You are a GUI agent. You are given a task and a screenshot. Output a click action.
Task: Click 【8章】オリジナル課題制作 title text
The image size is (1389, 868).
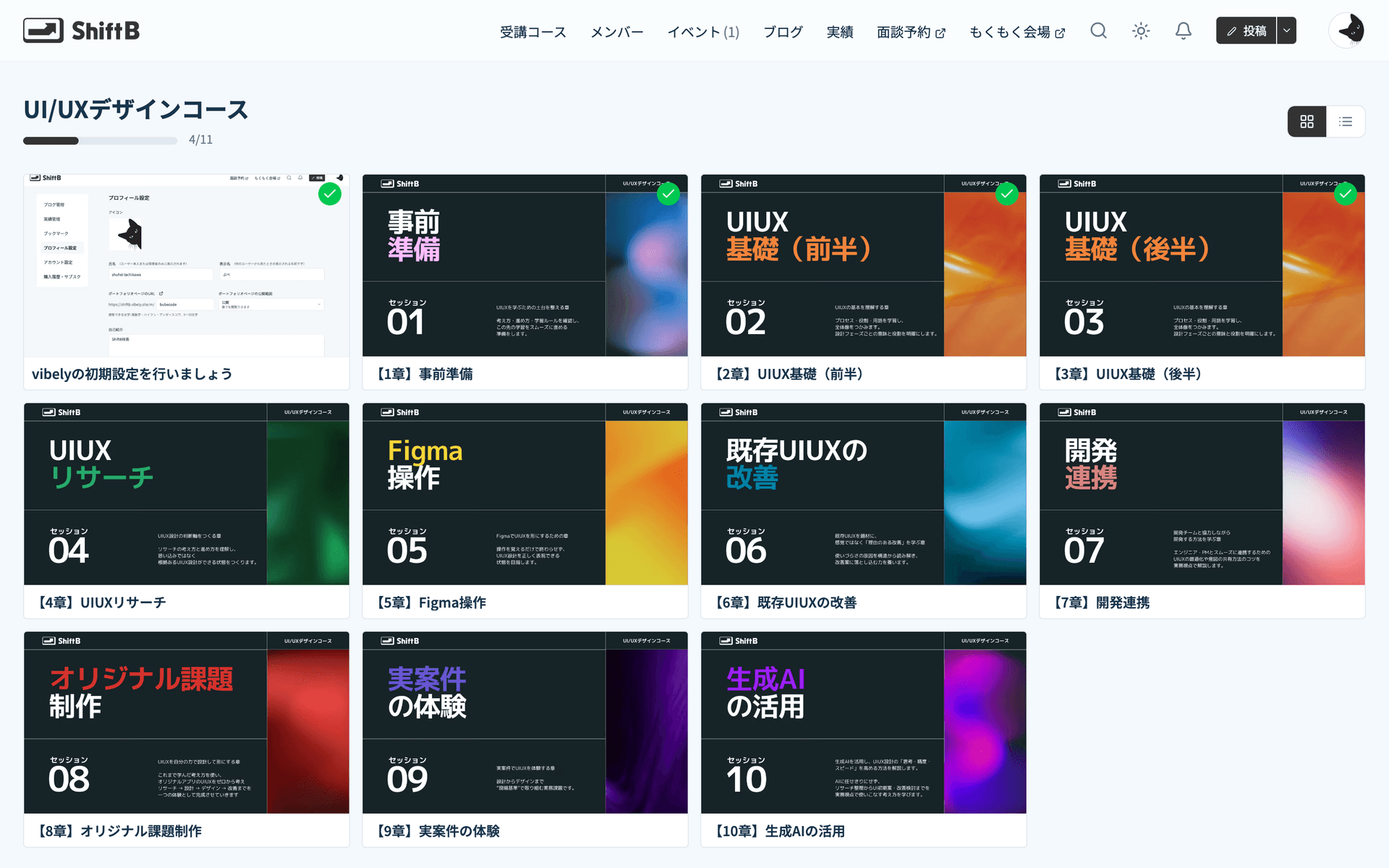pos(118,831)
